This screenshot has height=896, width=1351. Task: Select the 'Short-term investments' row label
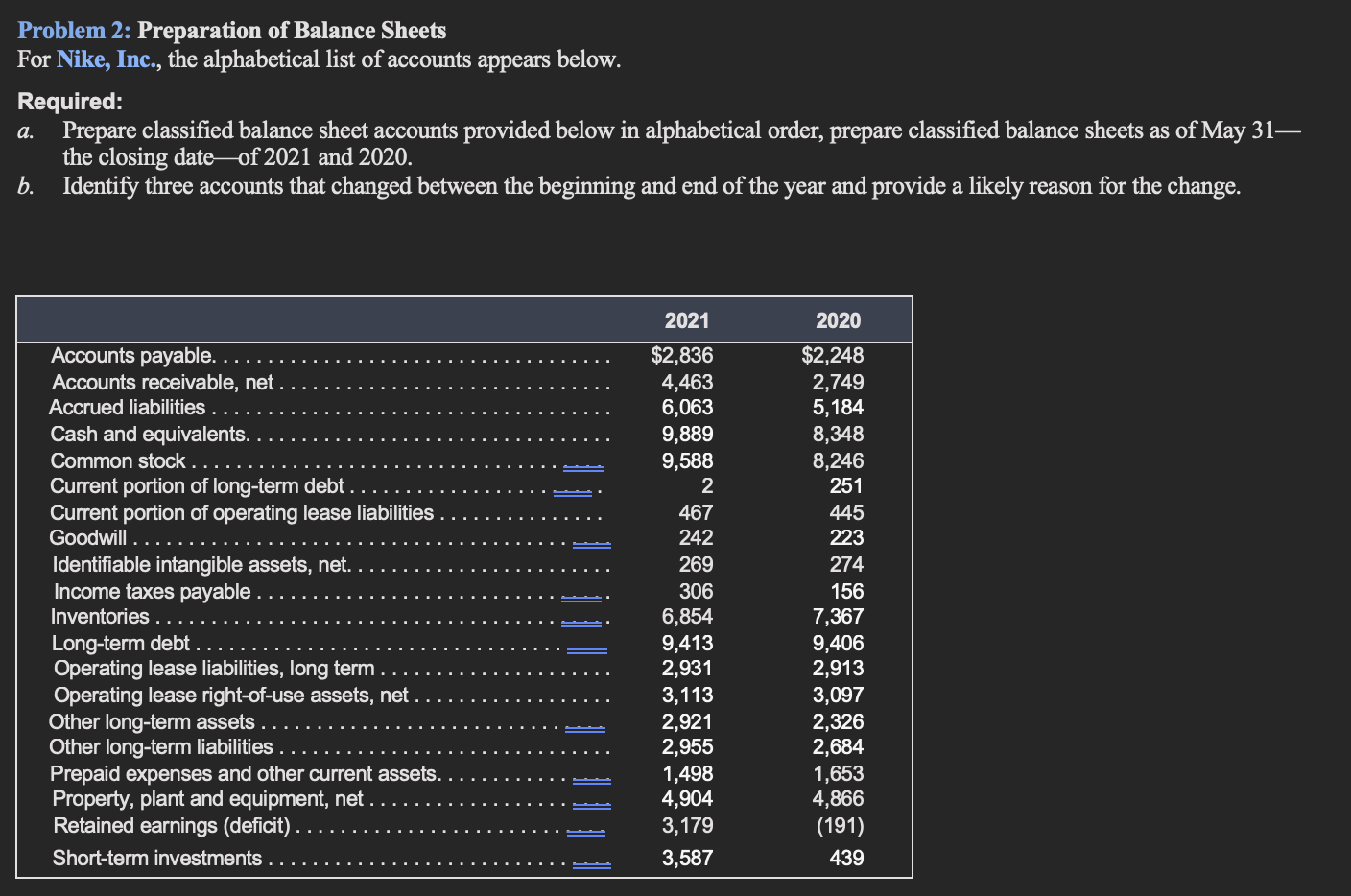pyautogui.click(x=157, y=859)
